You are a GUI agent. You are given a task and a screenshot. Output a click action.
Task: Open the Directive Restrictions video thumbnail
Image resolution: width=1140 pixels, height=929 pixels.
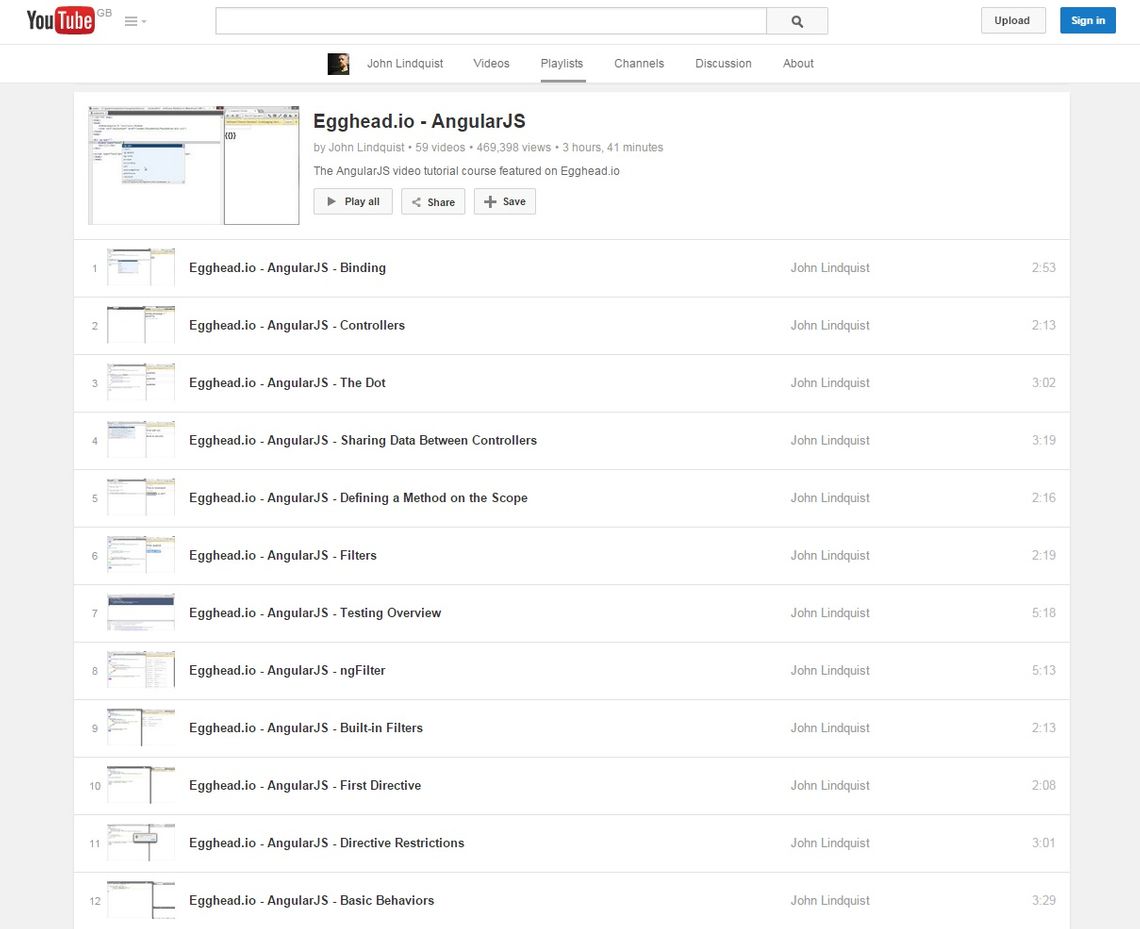[x=141, y=843]
